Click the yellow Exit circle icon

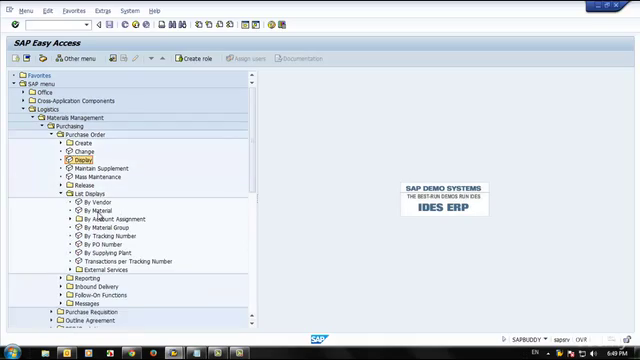pyautogui.click(x=136, y=25)
